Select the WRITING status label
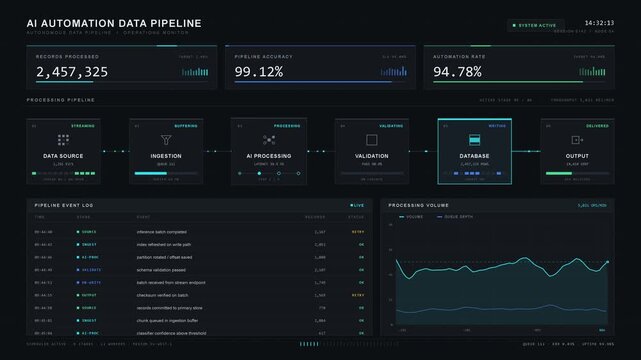The image size is (641, 360). click(497, 126)
